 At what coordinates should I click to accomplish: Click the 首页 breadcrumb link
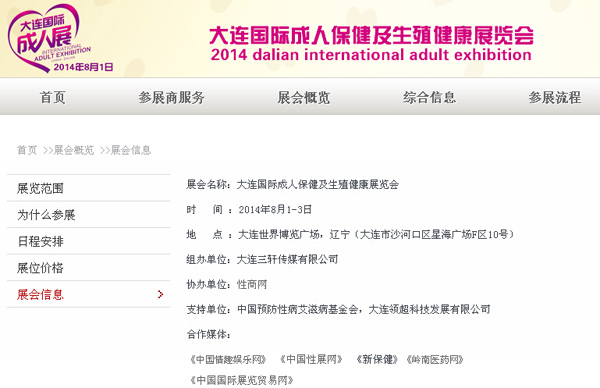coord(27,150)
